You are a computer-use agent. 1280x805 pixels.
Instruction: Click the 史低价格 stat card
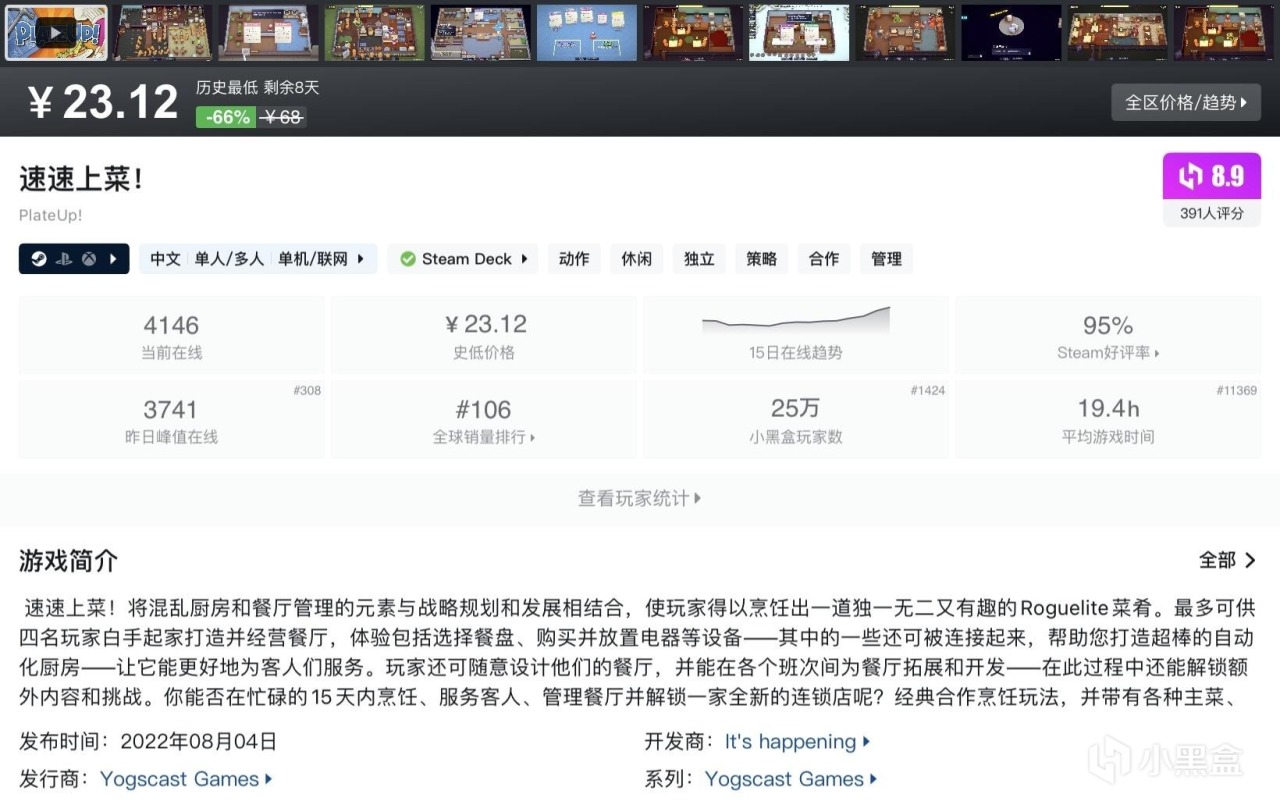click(x=484, y=335)
